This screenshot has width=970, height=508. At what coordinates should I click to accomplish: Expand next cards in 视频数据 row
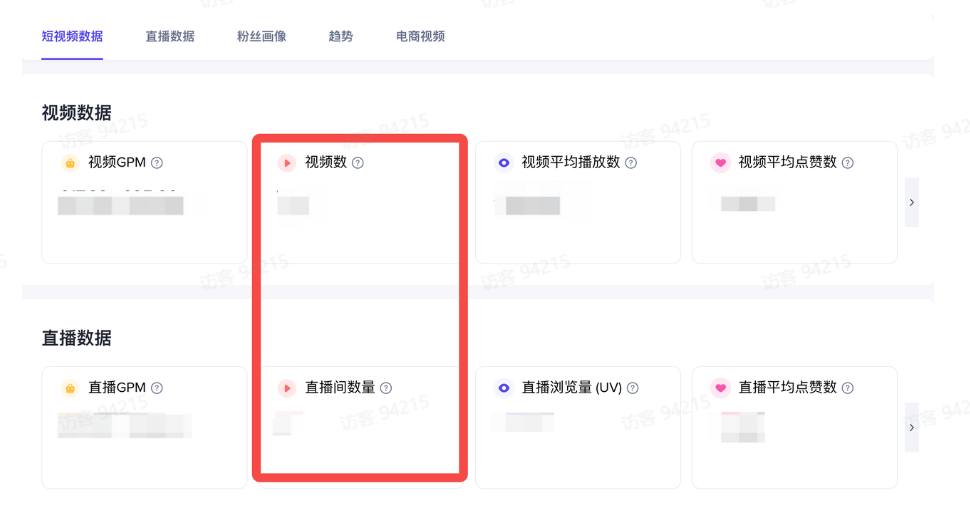pos(911,202)
